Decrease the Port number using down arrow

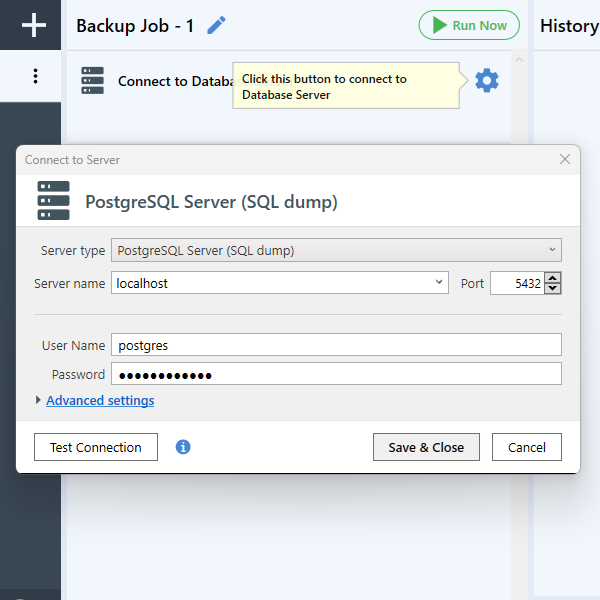553,288
